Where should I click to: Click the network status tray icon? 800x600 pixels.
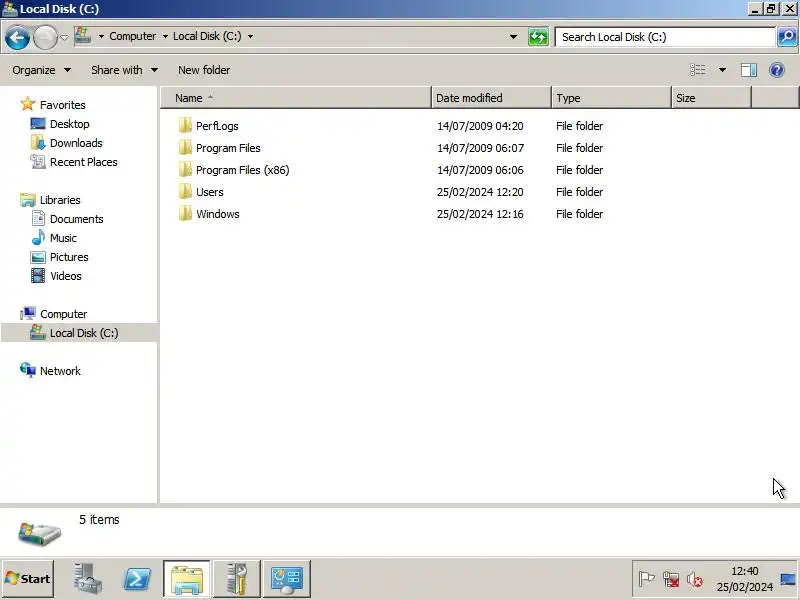(x=670, y=579)
